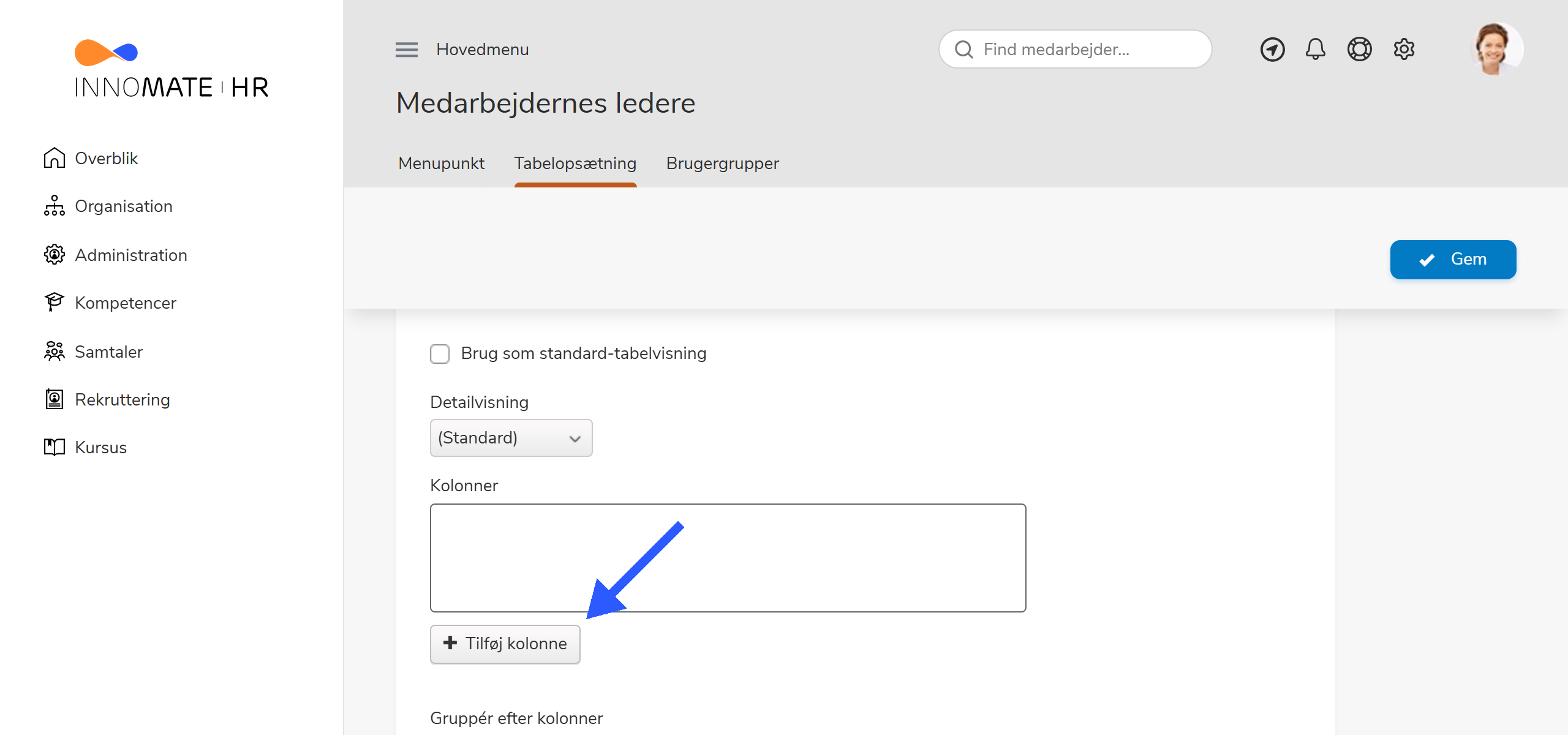Screen dimensions: 1568x735
Task: Click the Kompetencer graduation cap icon
Action: coord(54,303)
